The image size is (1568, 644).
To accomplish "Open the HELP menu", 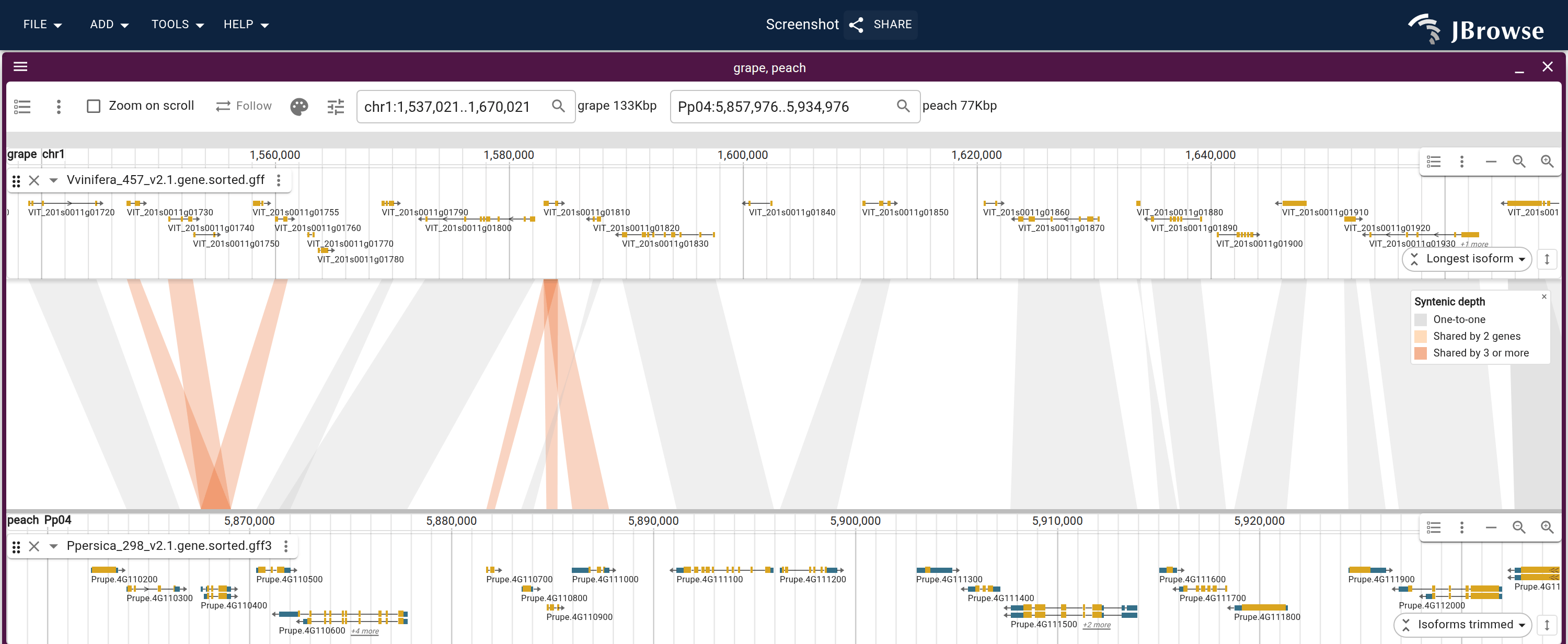I will (246, 25).
